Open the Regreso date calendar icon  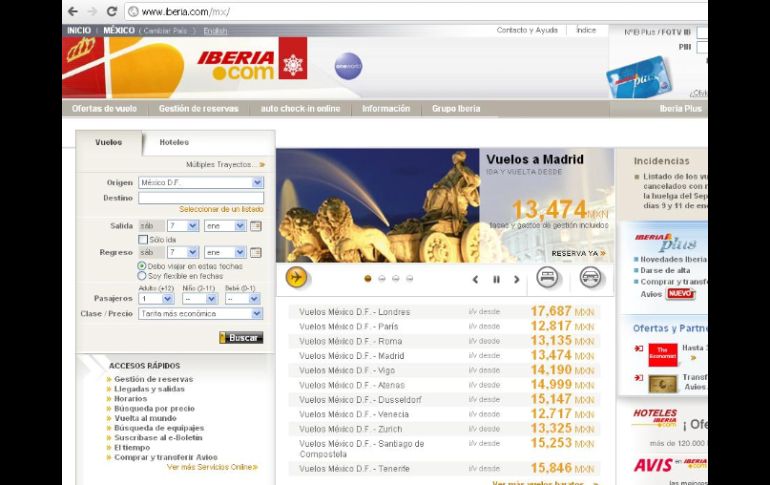255,253
